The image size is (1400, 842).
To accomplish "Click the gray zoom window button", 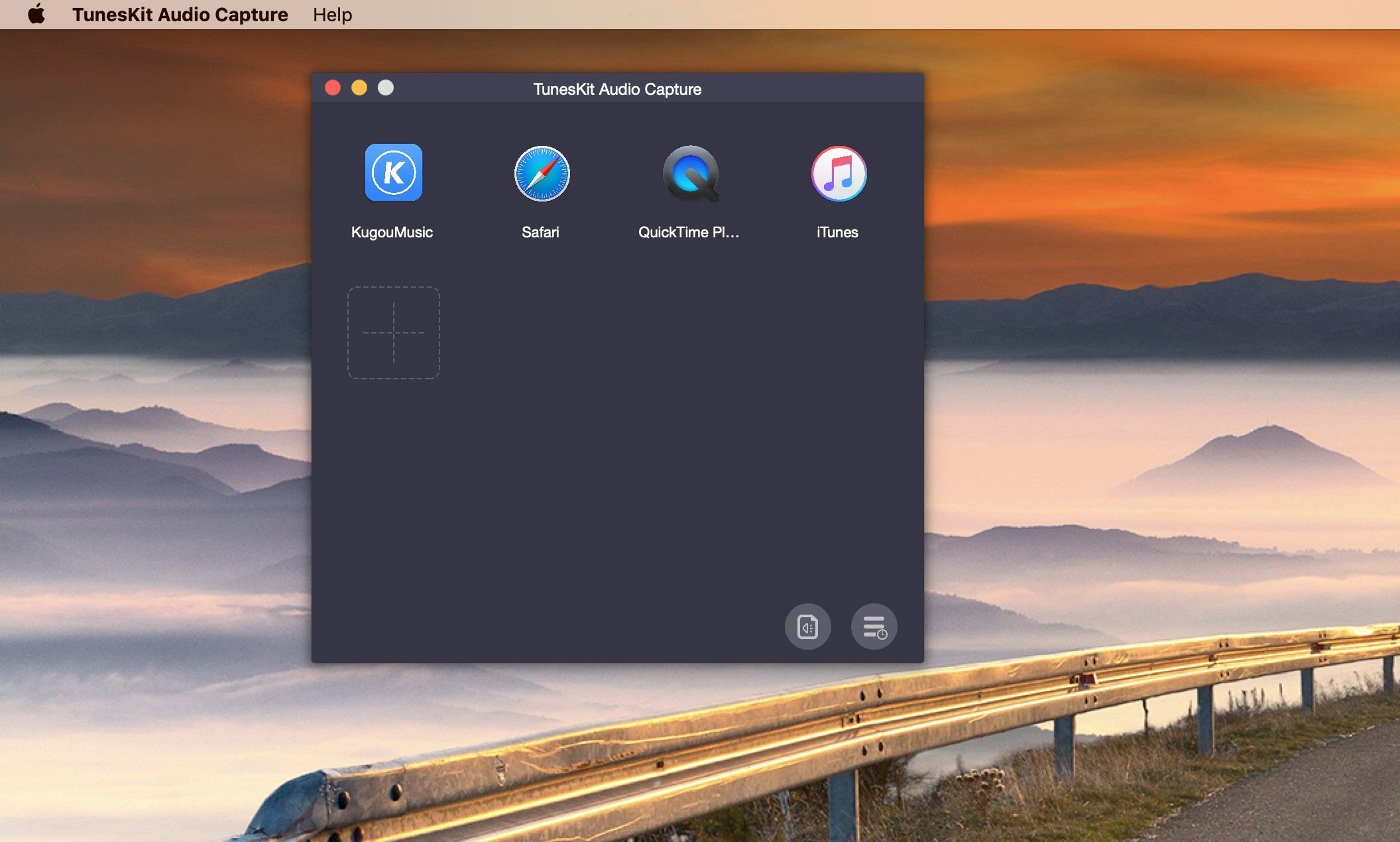I will pyautogui.click(x=386, y=88).
